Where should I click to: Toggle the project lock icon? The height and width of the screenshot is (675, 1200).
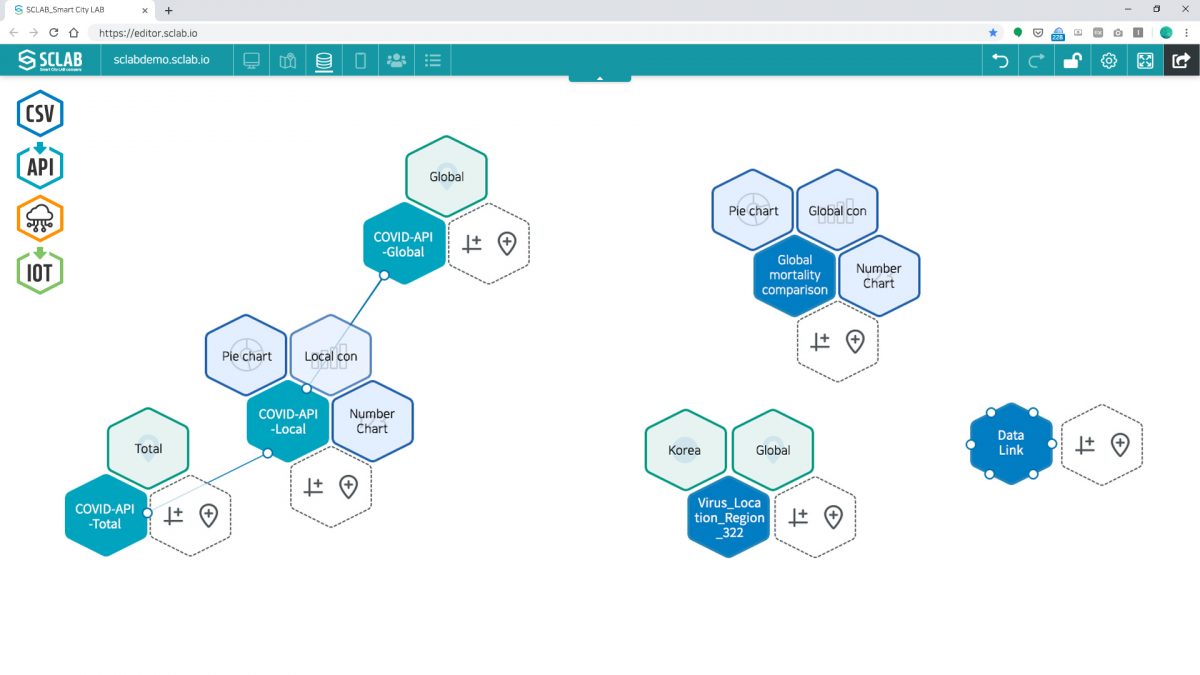click(1072, 60)
